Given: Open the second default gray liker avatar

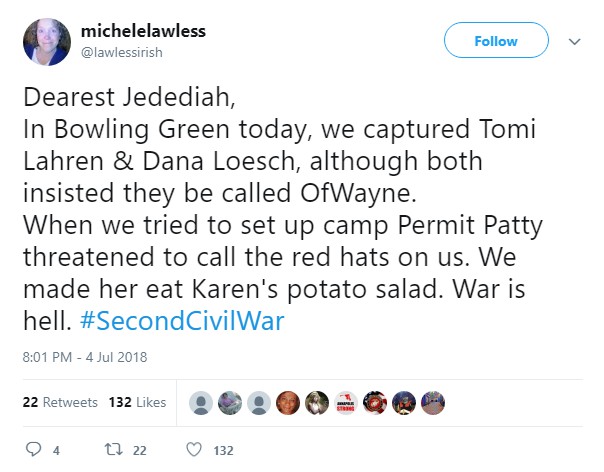Looking at the screenshot, I should [259, 402].
